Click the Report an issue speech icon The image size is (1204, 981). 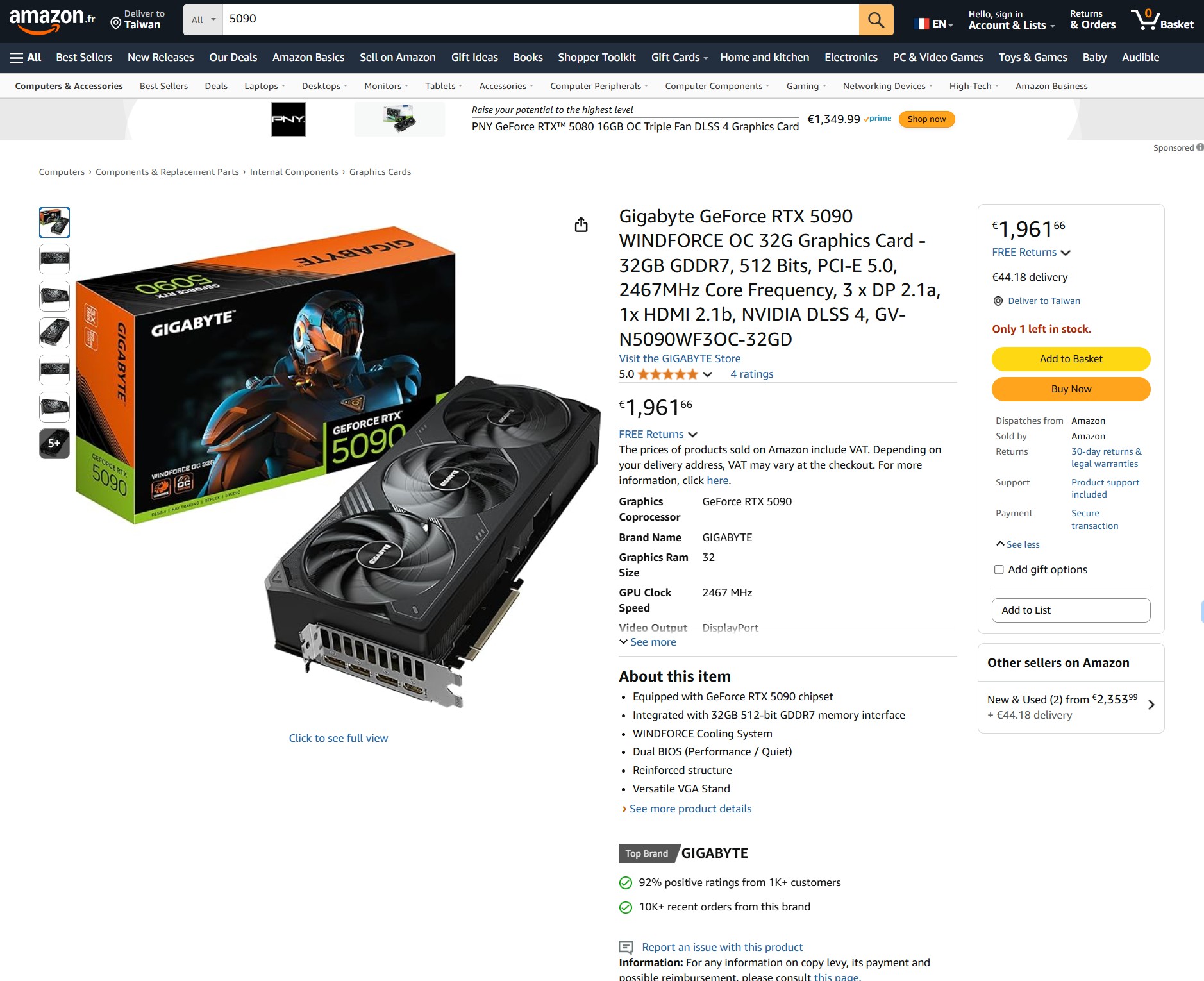626,947
